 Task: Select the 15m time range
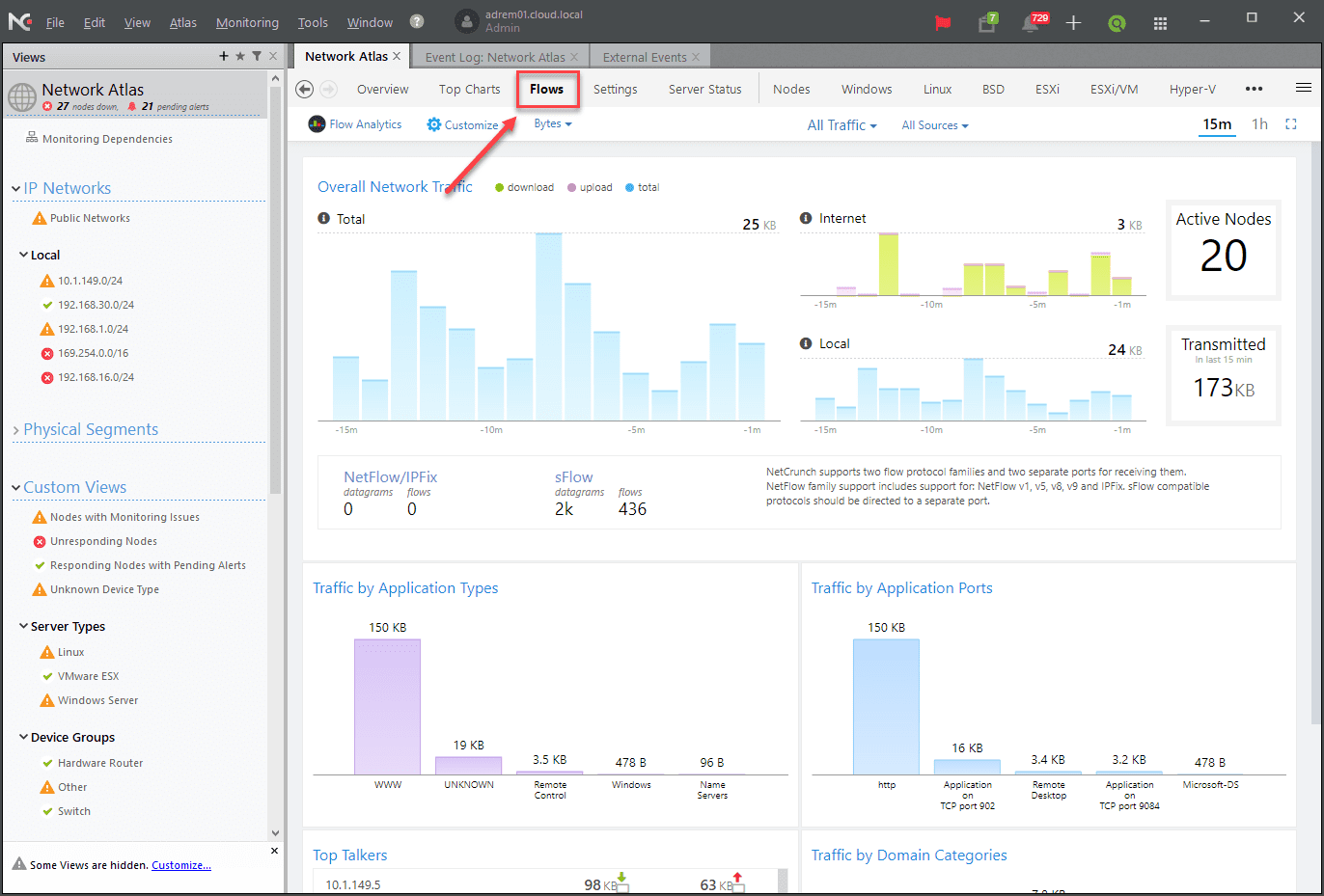tap(1217, 124)
